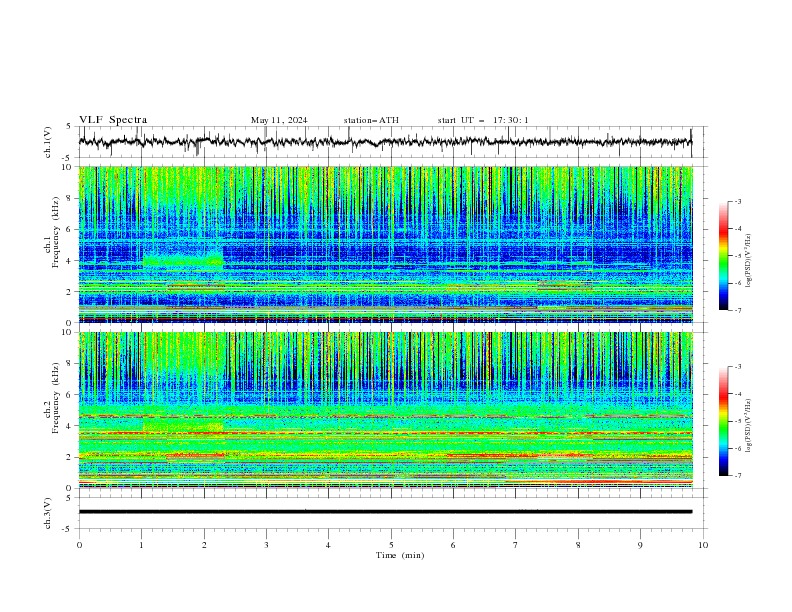Click time axis tick label "10" at the axis end
Viewport: 792px width, 612px height.
coord(703,545)
